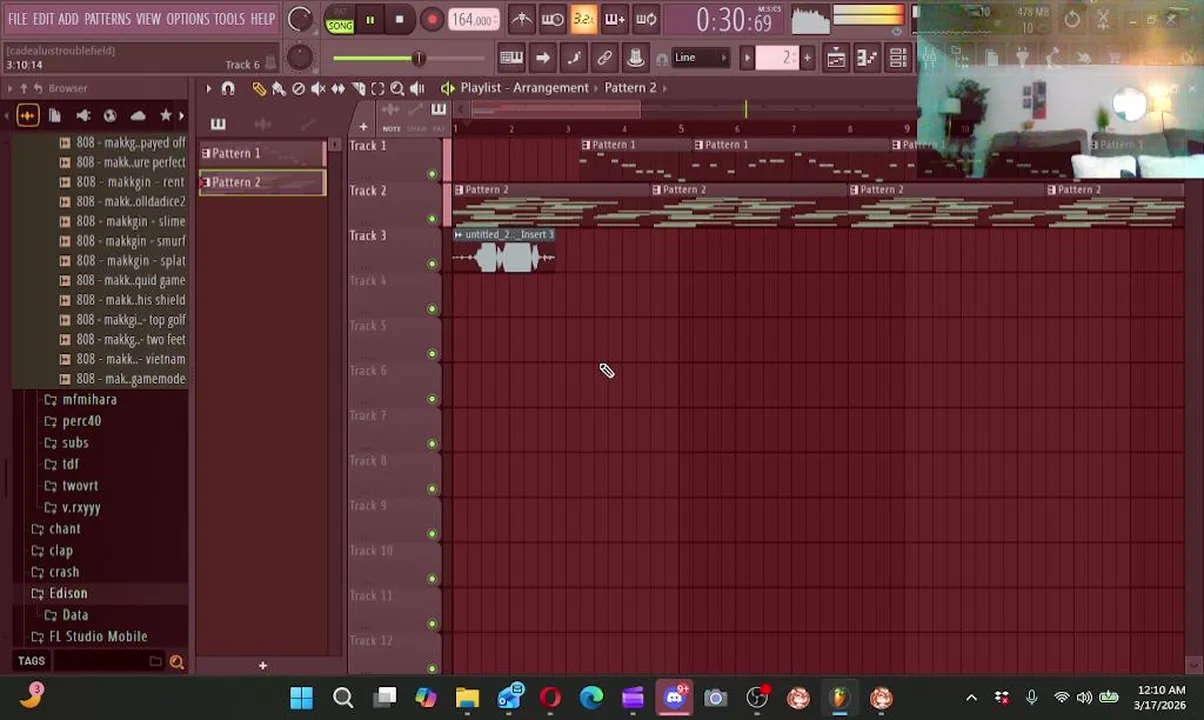Click the link chain icon in toolbar
This screenshot has height=720, width=1204.
point(604,58)
